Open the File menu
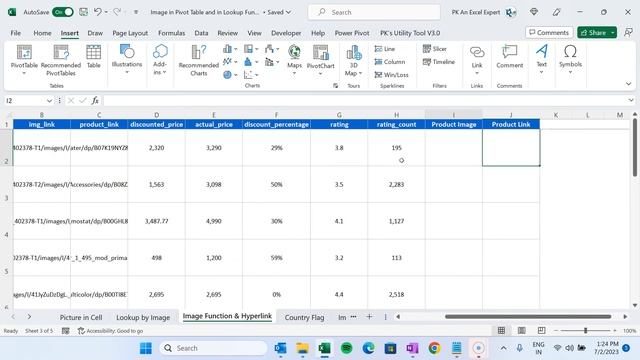 pos(16,33)
